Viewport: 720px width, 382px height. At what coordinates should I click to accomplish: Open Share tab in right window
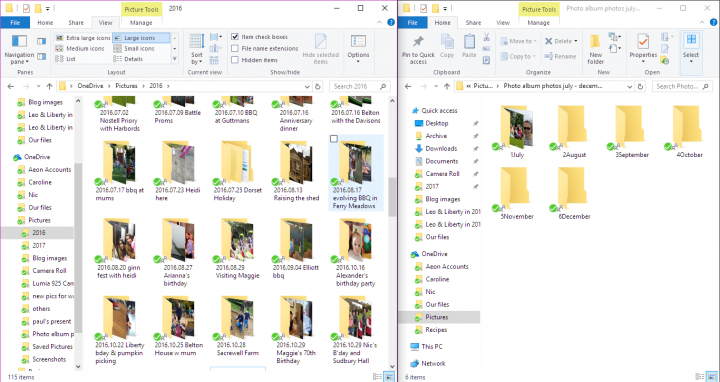tap(473, 22)
